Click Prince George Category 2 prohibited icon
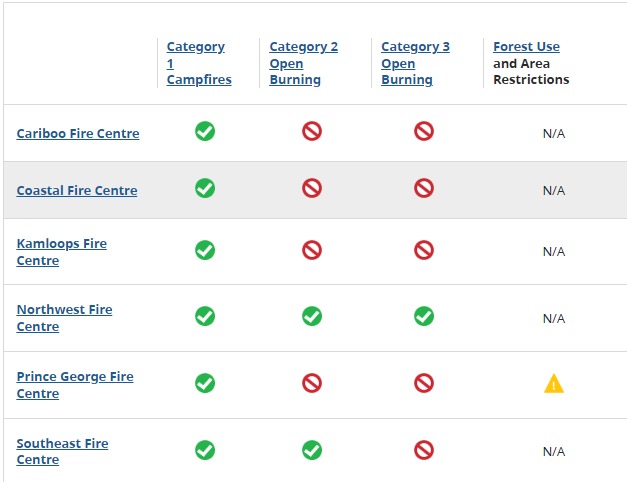Image resolution: width=627 pixels, height=482 pixels. point(312,383)
